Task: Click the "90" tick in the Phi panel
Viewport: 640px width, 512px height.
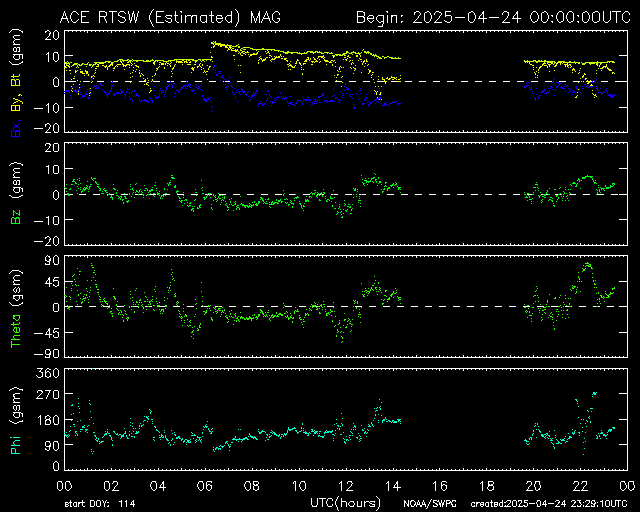Action: pyautogui.click(x=52, y=445)
